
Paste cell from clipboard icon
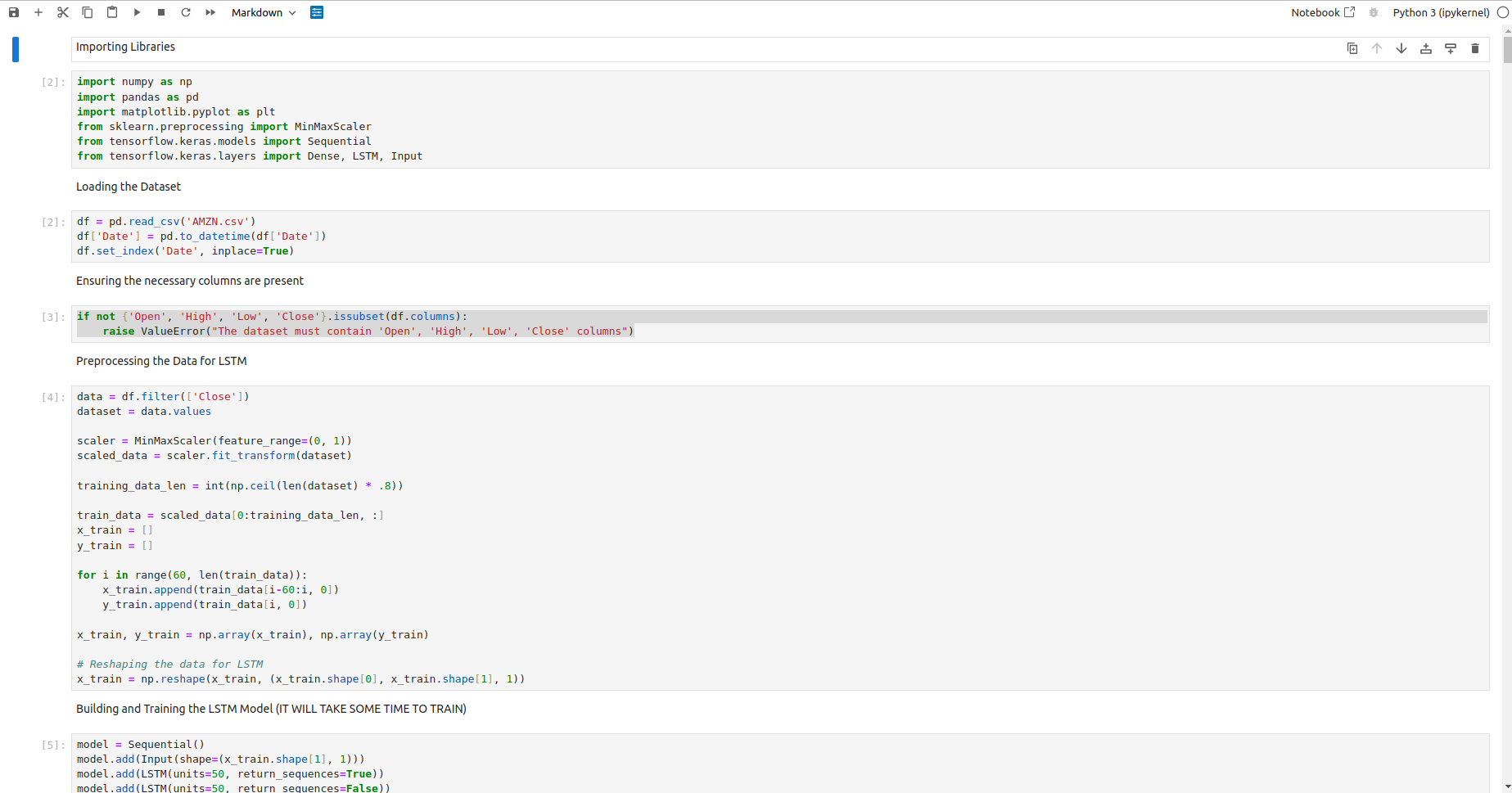point(112,12)
